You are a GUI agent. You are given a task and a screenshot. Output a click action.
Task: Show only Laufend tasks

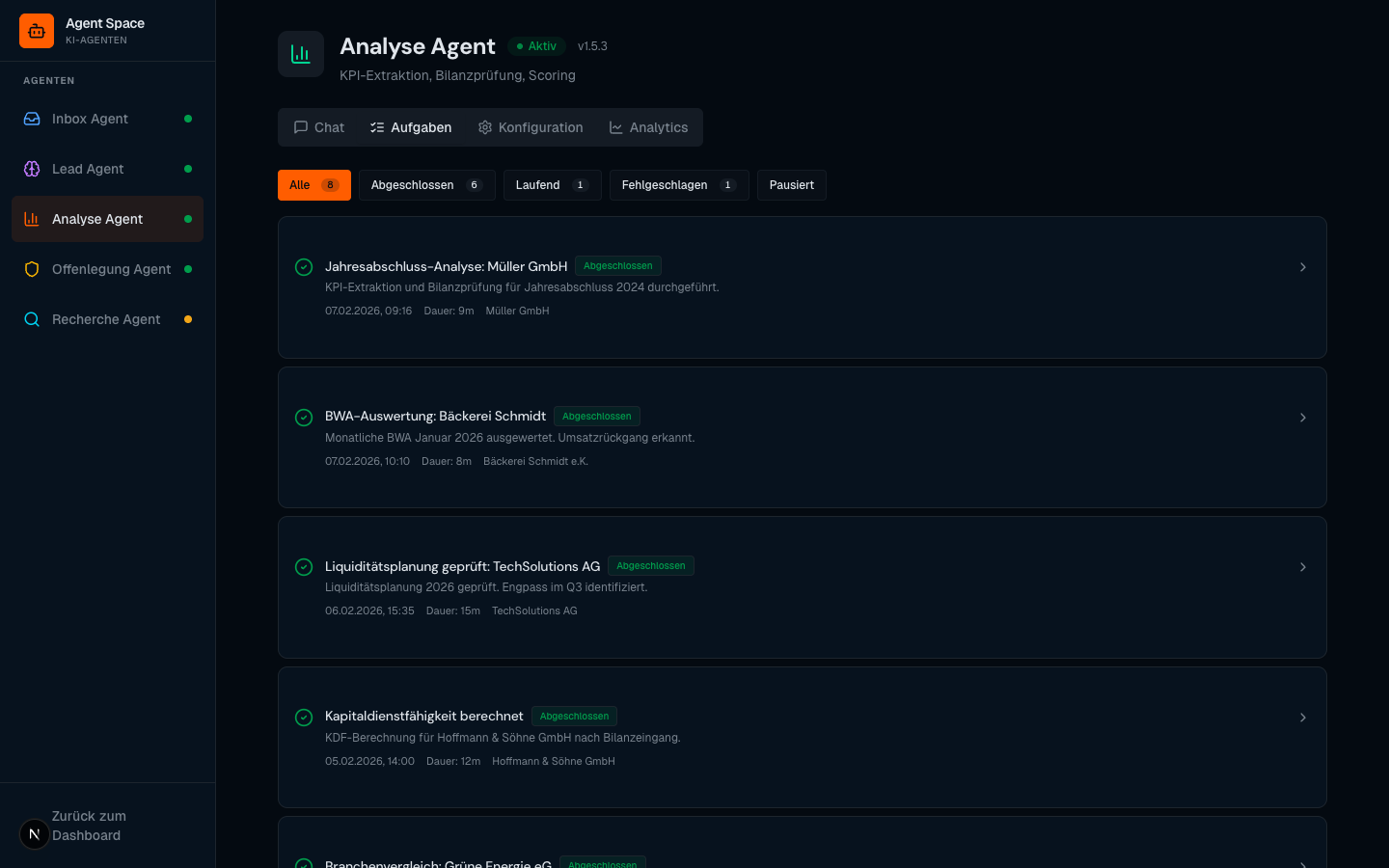552,185
